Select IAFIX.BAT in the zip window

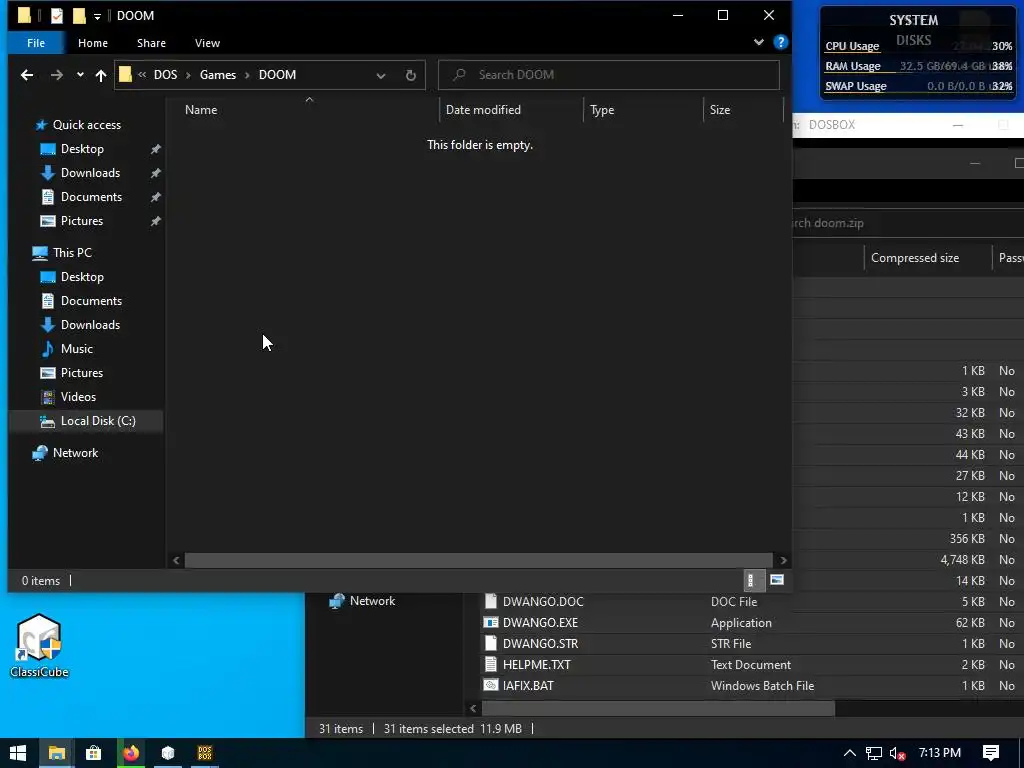[528, 686]
